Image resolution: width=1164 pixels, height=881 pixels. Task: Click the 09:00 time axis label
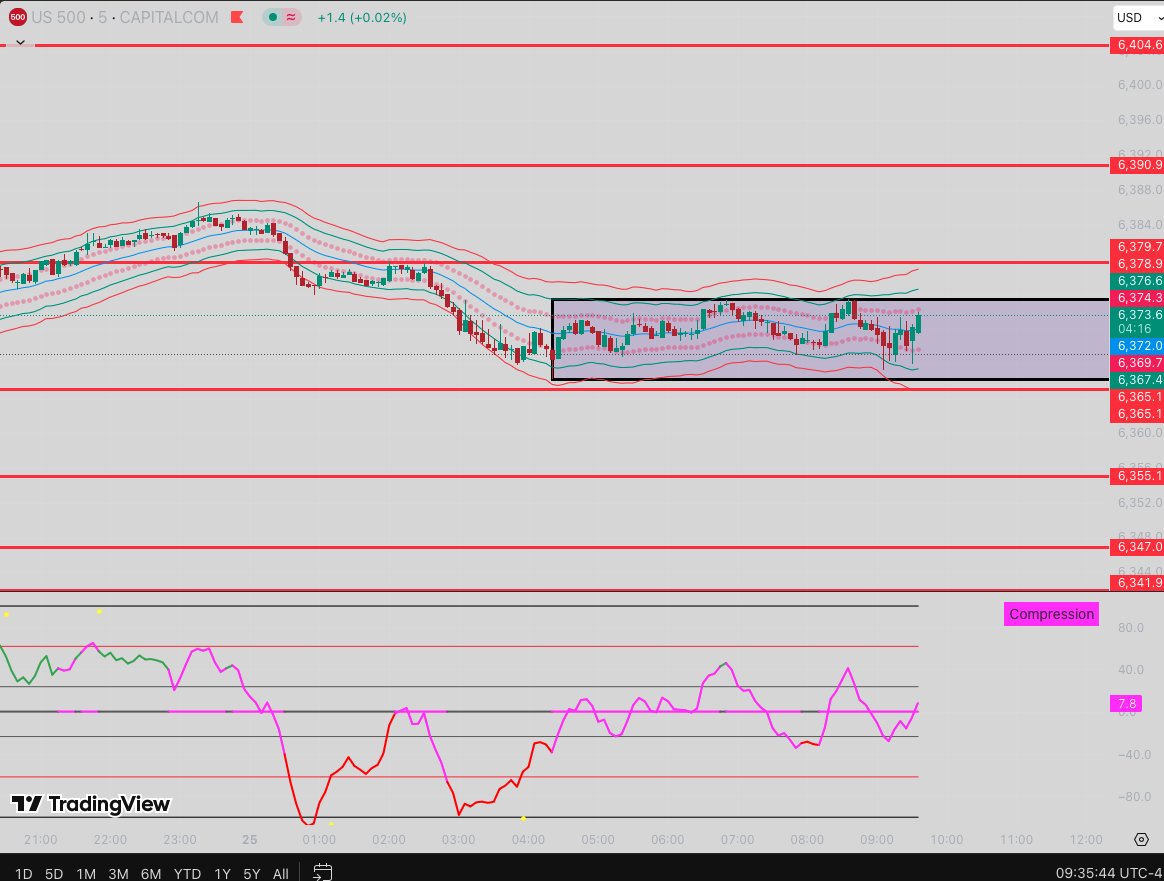877,839
